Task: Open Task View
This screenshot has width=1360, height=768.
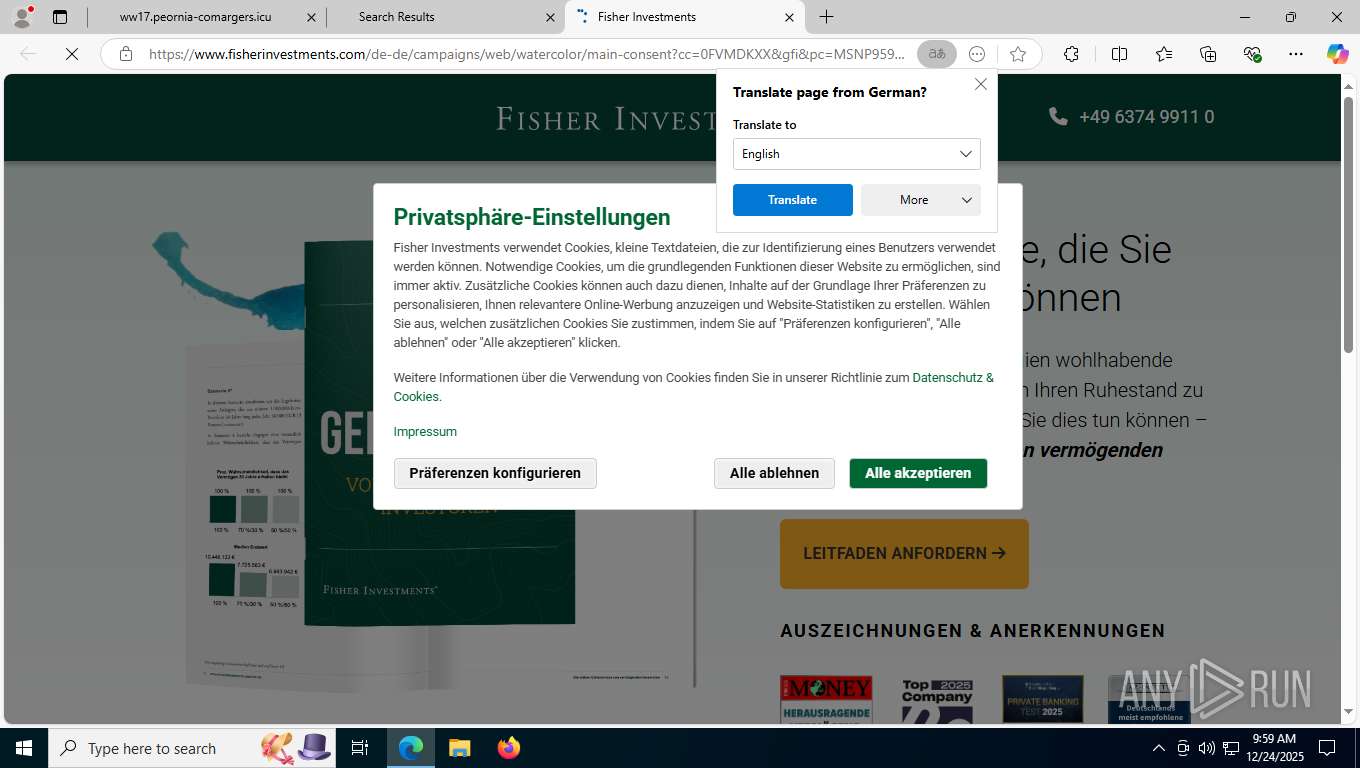Action: (x=360, y=748)
